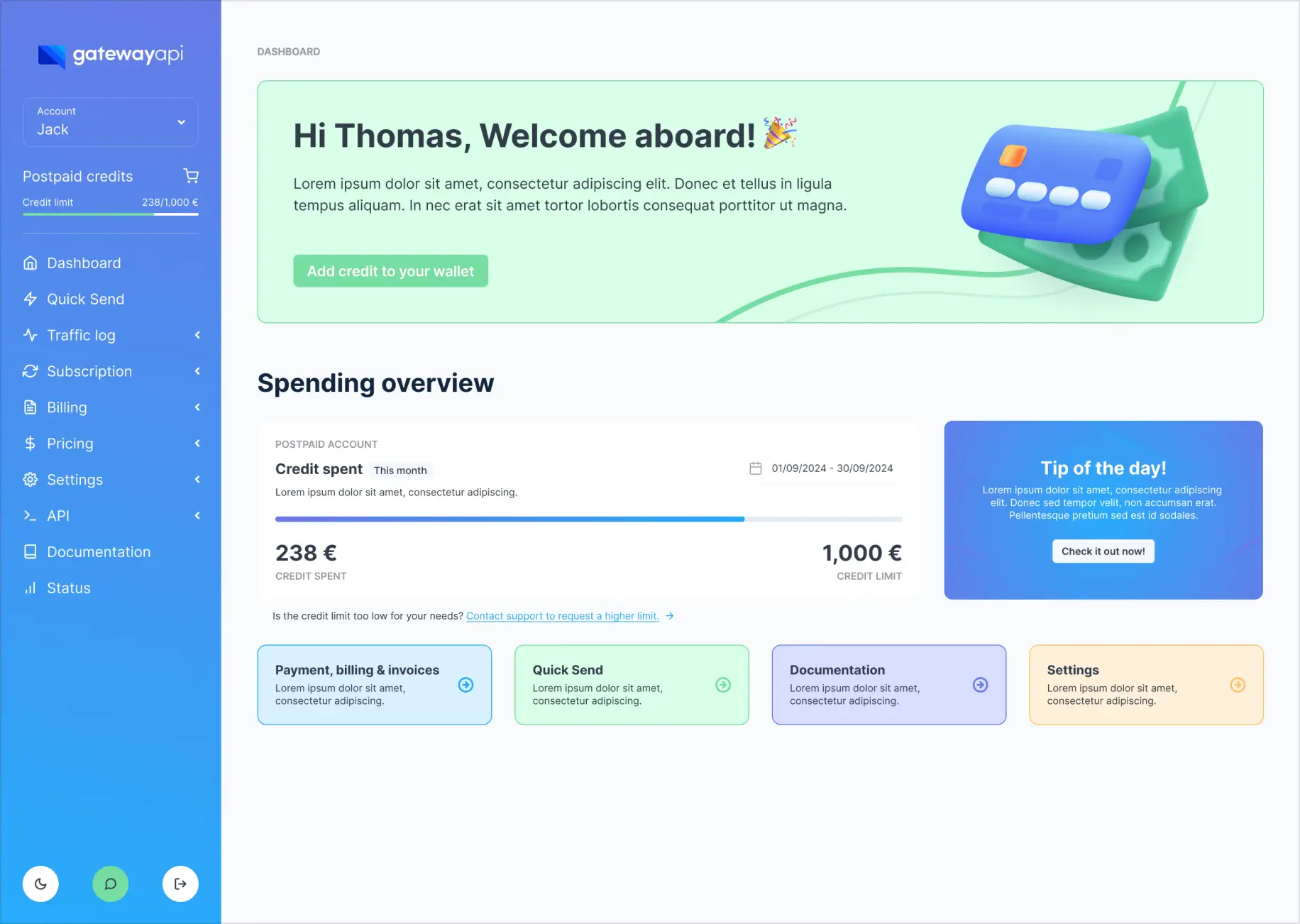This screenshot has width=1300, height=924.
Task: Click the calendar icon beside the date range
Action: point(755,468)
